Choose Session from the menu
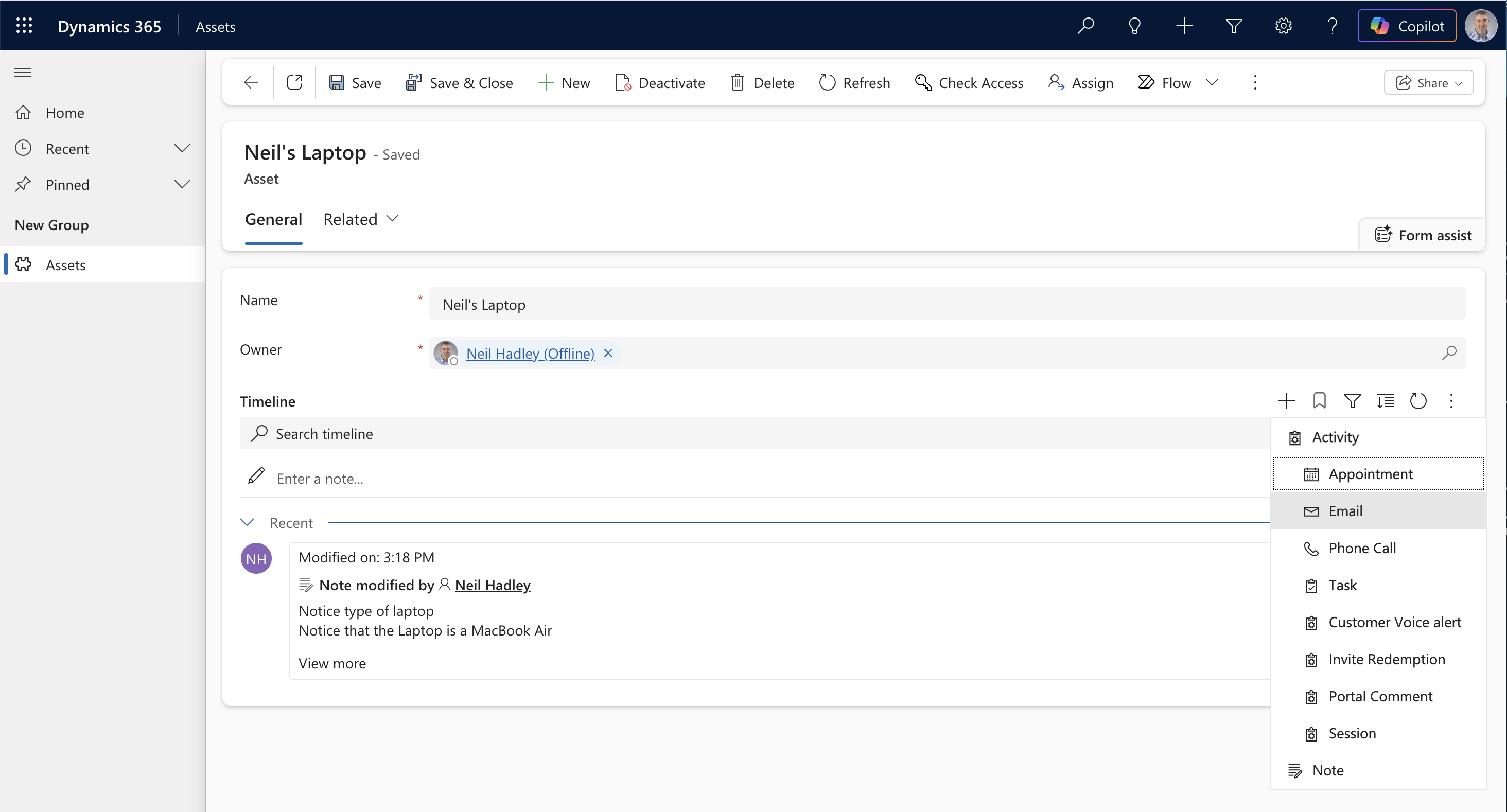The width and height of the screenshot is (1507, 812). click(x=1378, y=733)
